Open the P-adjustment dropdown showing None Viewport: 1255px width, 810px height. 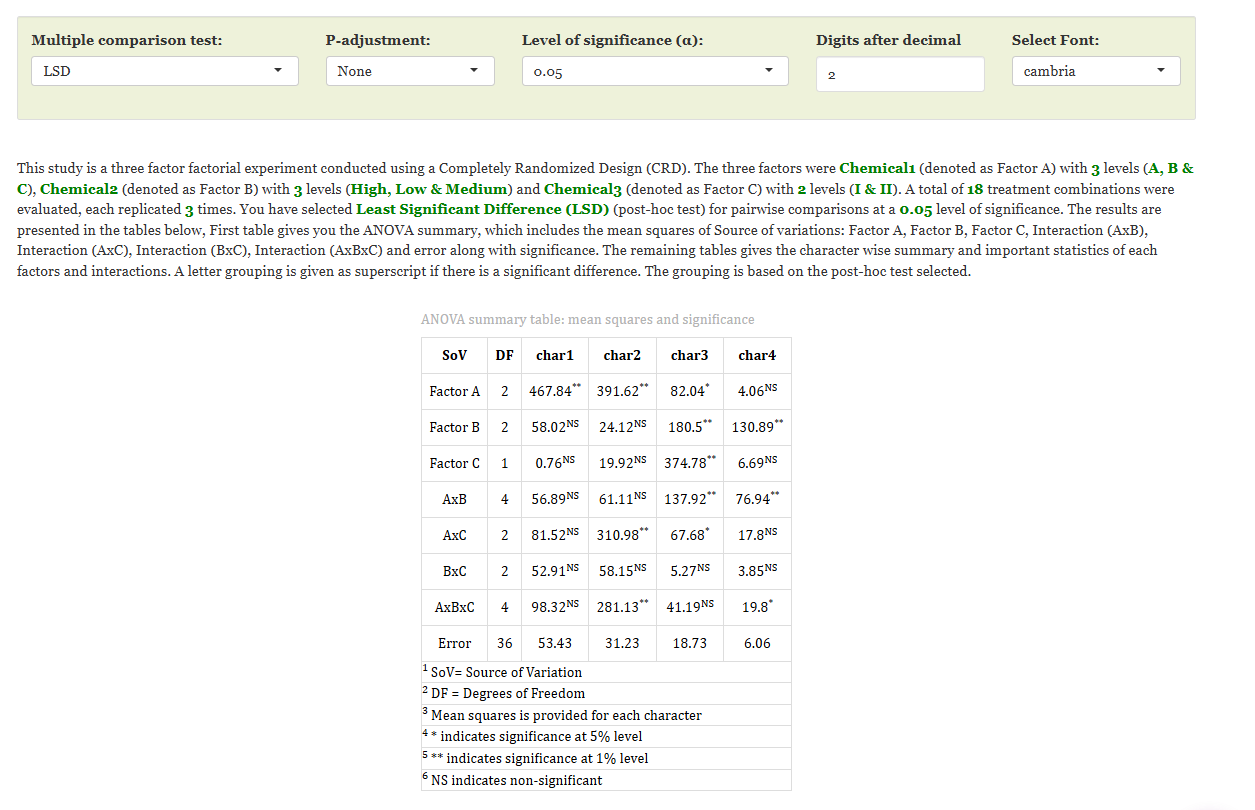pos(410,71)
